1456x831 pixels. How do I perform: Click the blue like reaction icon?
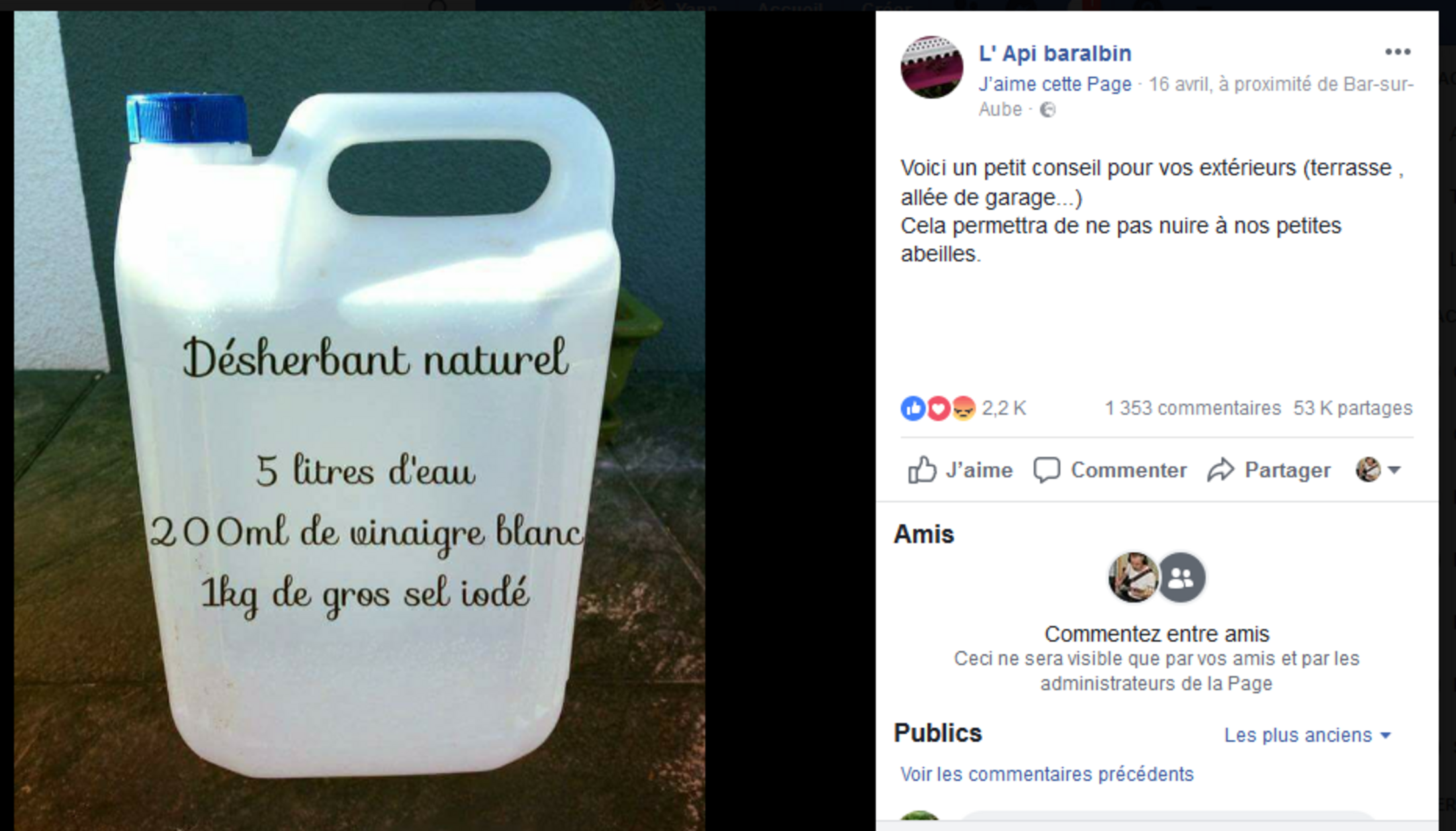click(x=913, y=409)
